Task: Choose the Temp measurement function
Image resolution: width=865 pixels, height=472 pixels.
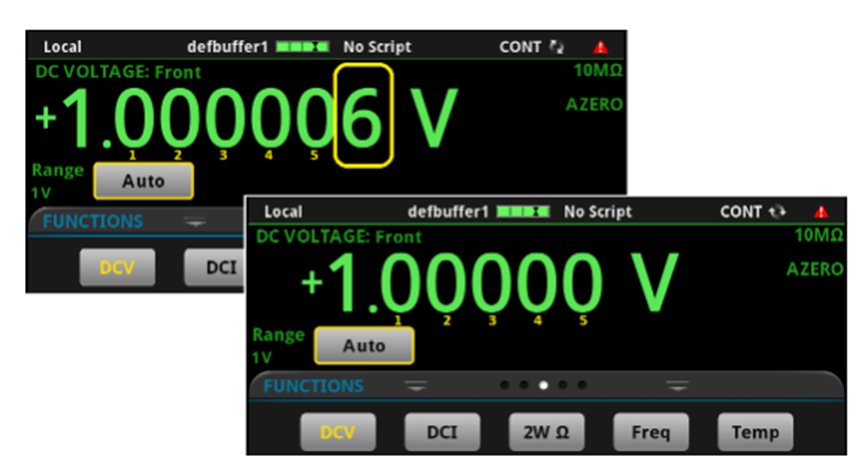Action: coord(754,433)
